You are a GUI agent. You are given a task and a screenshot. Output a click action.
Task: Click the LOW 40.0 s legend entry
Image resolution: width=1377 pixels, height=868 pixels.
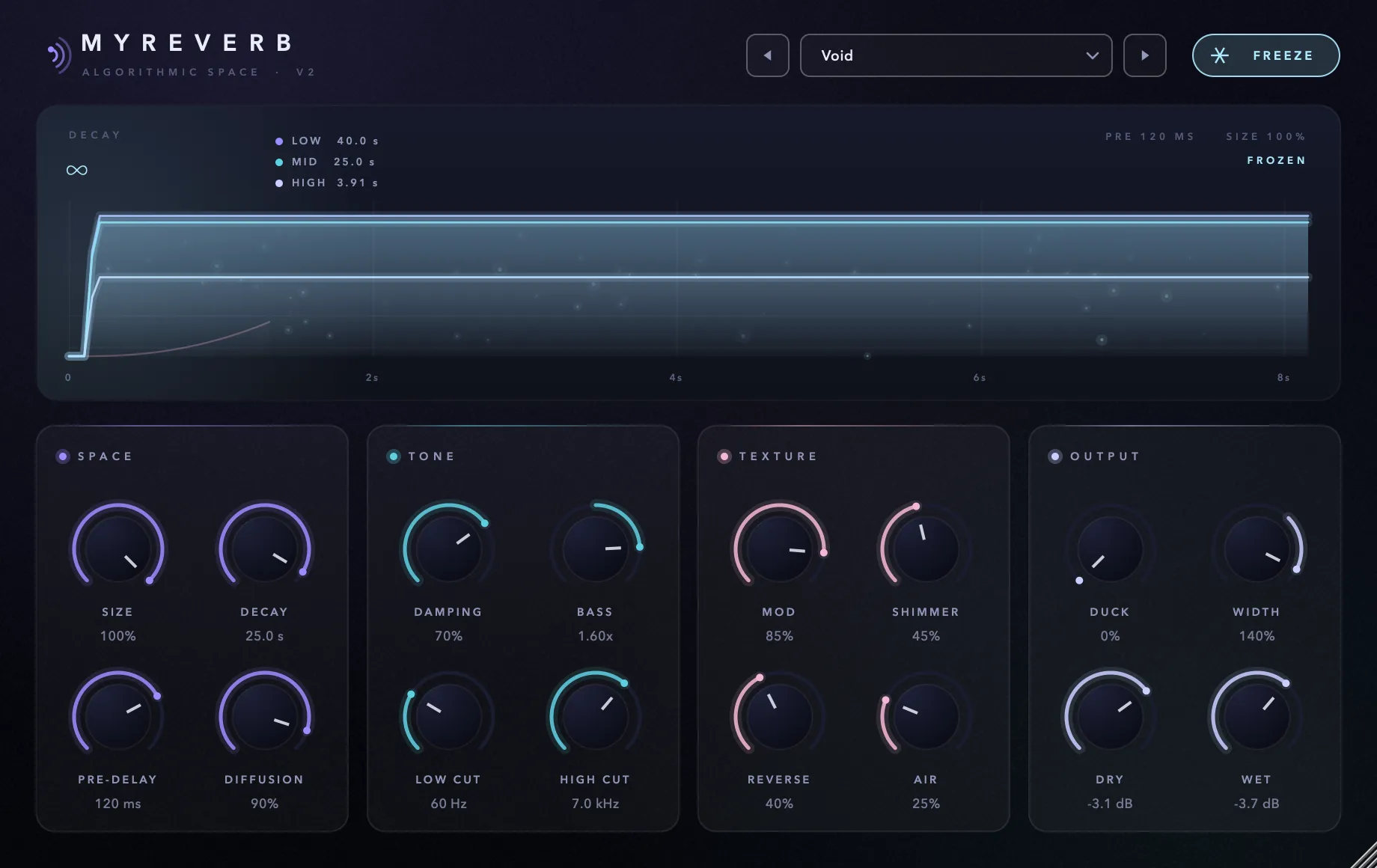tap(327, 141)
